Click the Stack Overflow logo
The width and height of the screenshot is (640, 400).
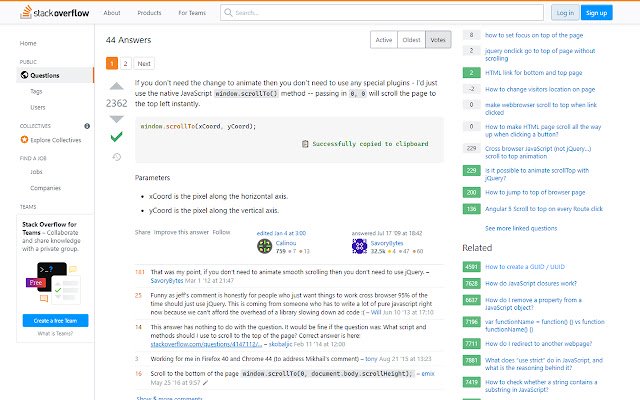[x=55, y=13]
